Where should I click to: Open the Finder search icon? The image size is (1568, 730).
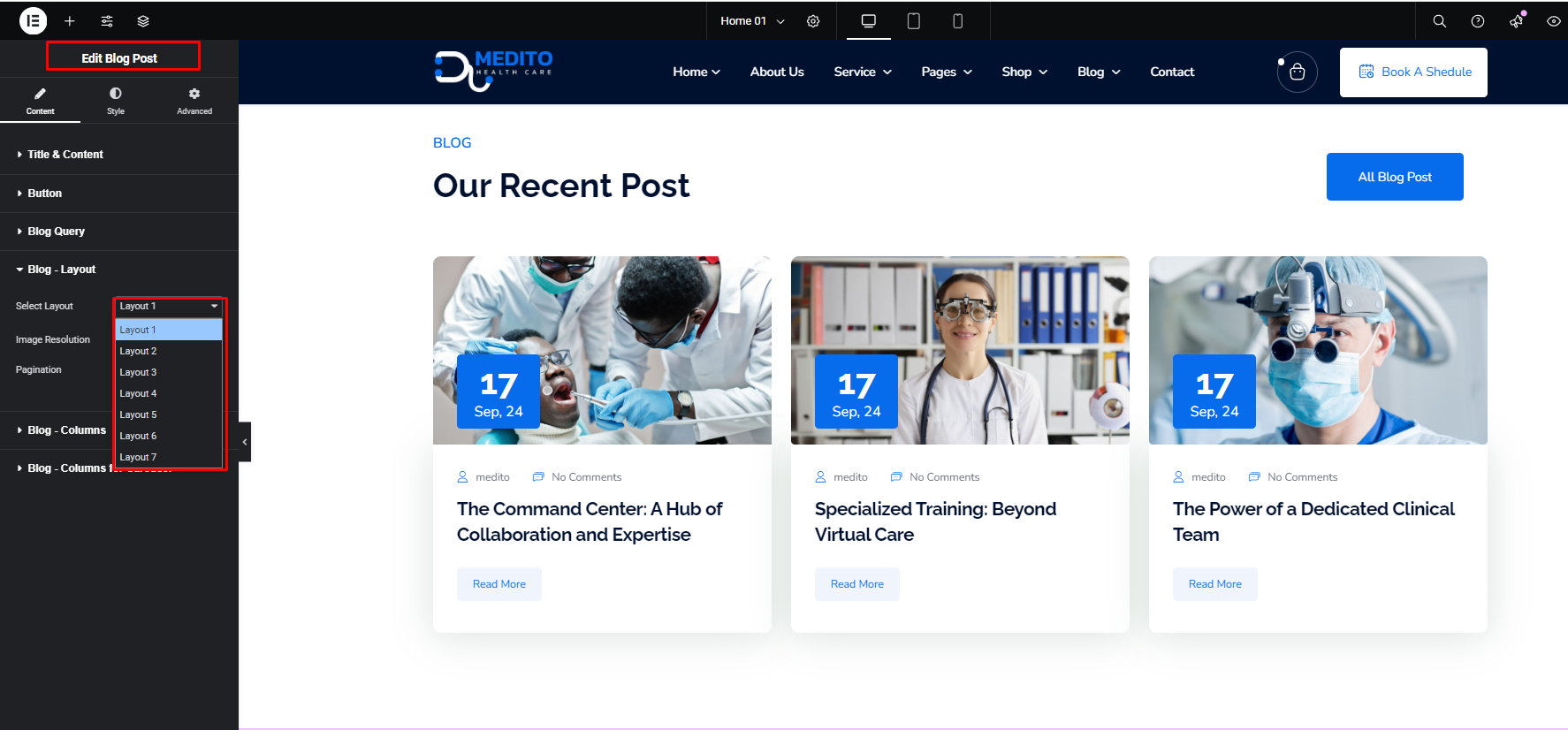(x=1439, y=21)
